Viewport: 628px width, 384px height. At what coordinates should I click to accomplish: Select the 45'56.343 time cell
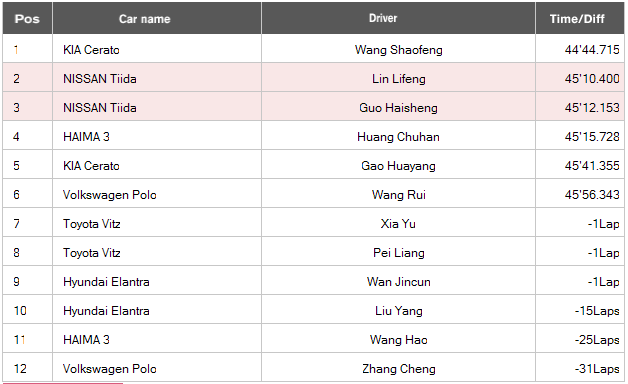(580, 195)
